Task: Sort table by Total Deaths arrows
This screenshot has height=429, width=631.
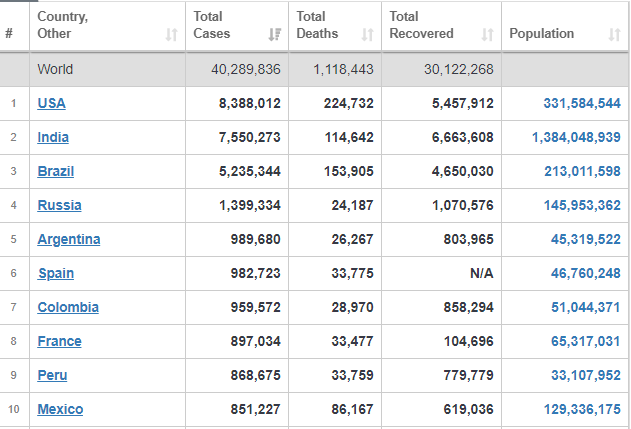Action: click(x=367, y=35)
